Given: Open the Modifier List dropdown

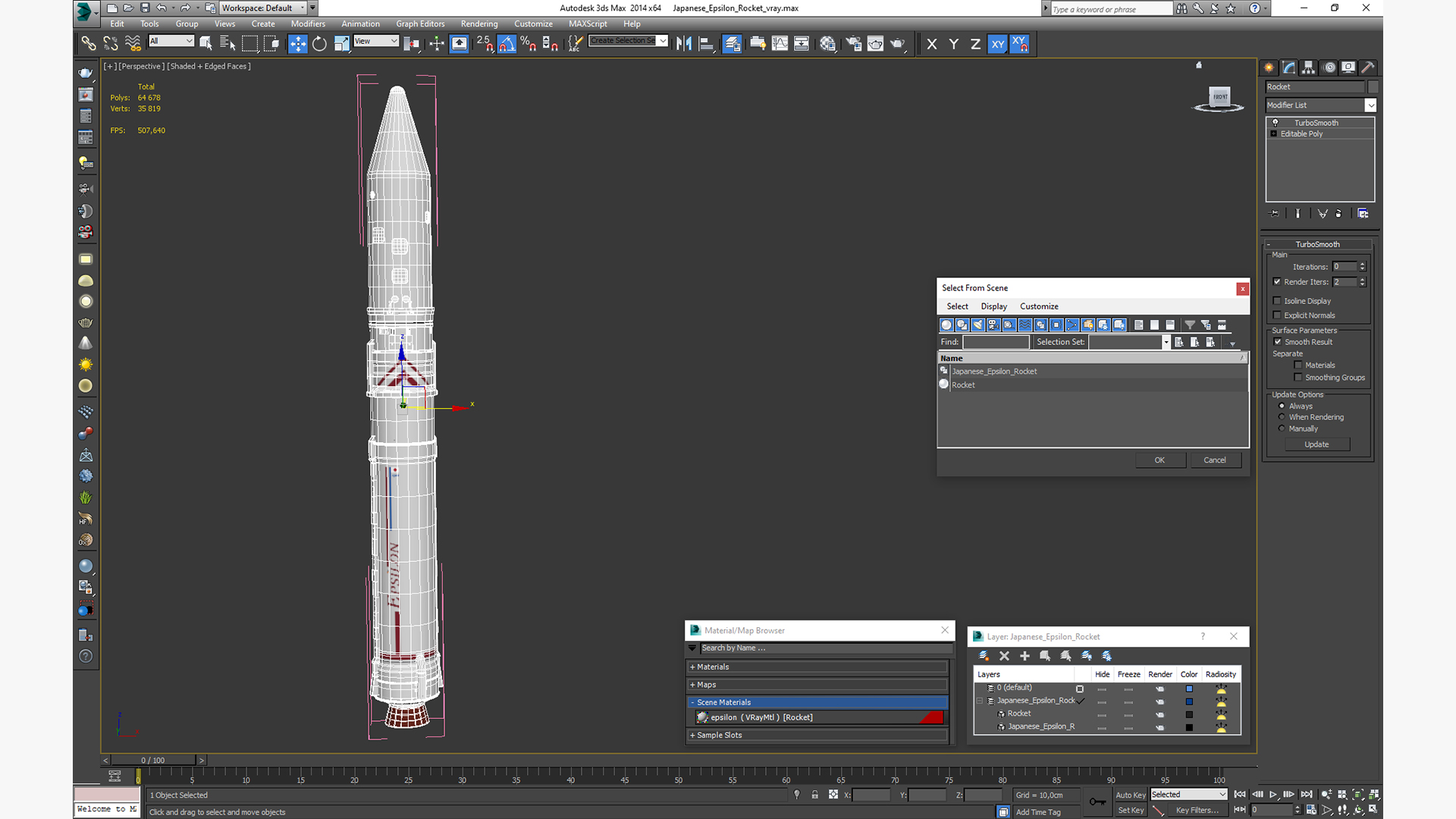Looking at the screenshot, I should pyautogui.click(x=1370, y=105).
